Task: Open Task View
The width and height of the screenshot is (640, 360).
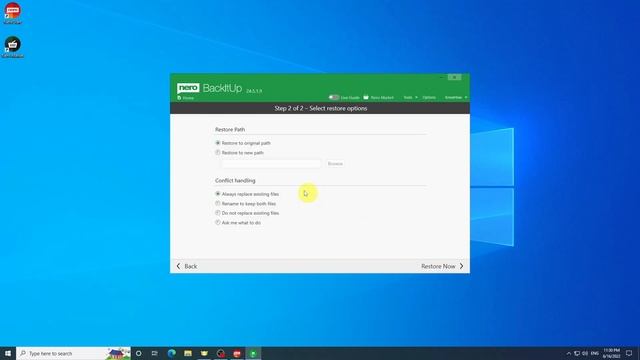Action: coord(155,353)
